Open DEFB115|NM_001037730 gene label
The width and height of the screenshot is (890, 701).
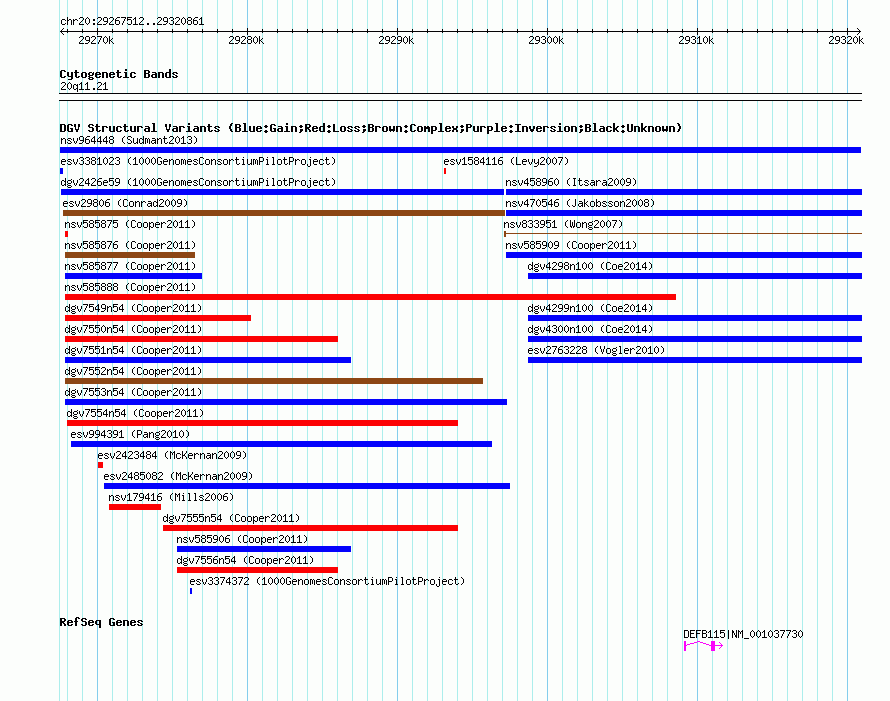click(743, 634)
